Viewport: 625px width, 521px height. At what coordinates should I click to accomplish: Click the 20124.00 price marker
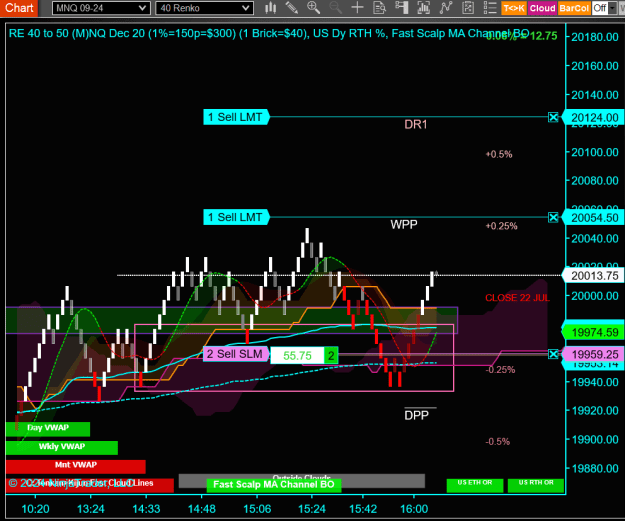click(x=594, y=118)
